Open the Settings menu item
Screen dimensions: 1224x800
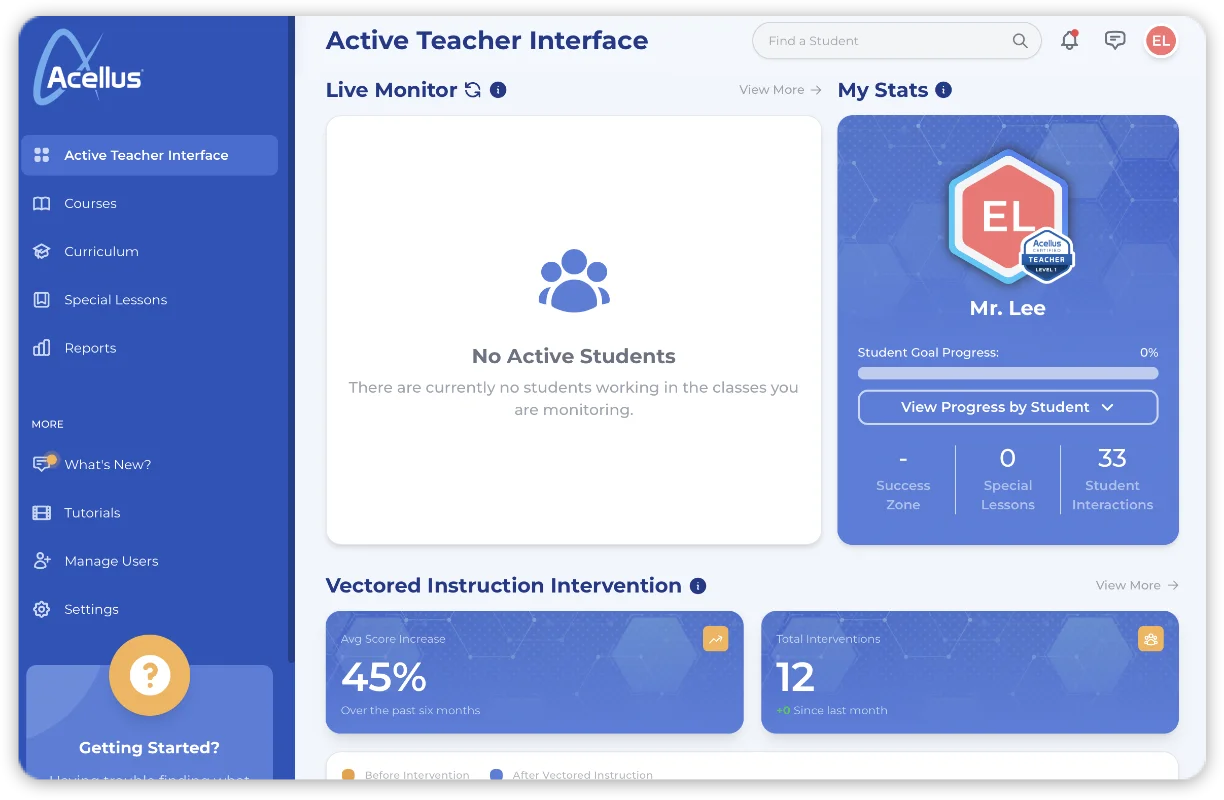click(x=149, y=609)
